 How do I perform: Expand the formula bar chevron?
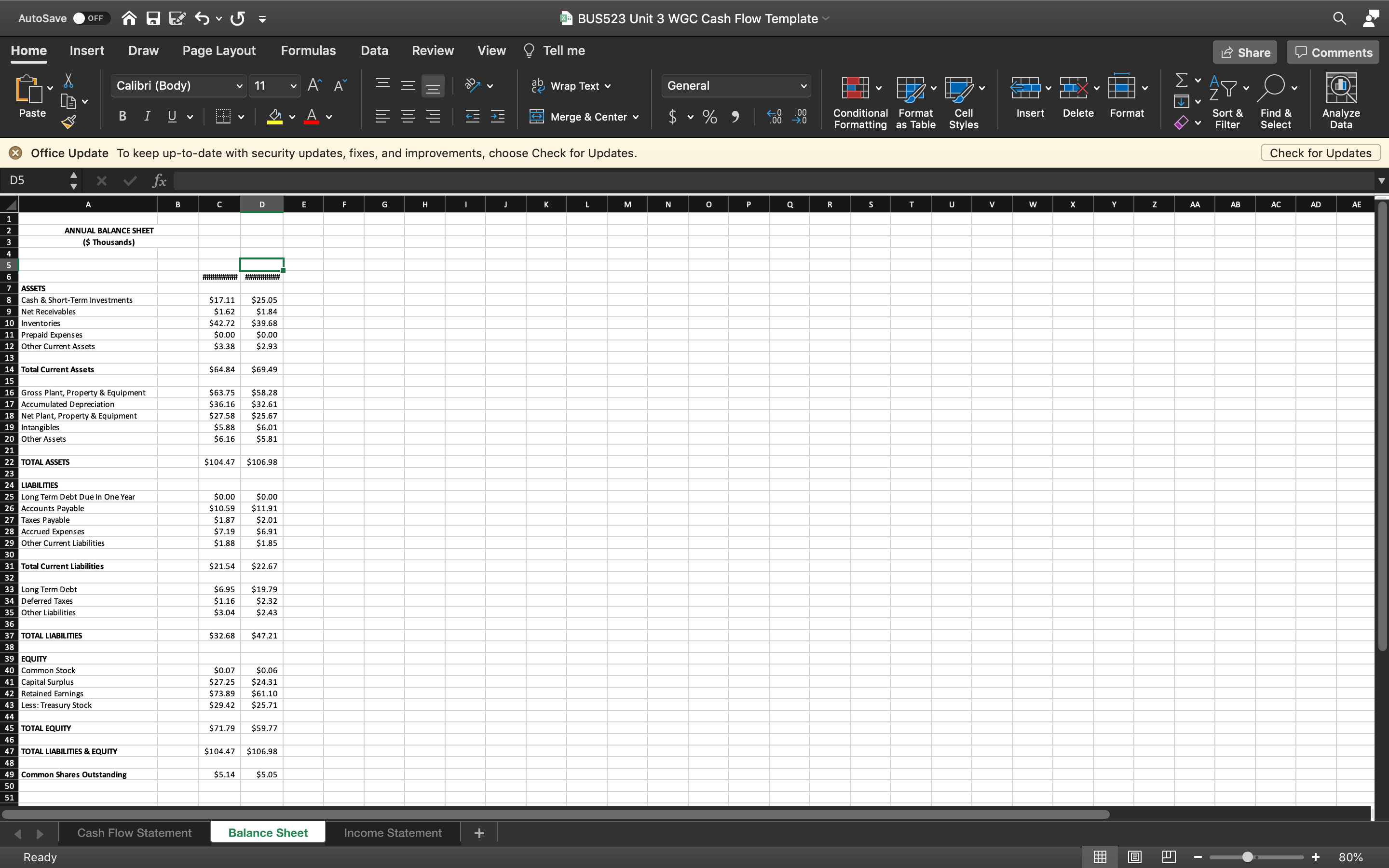tap(1381, 181)
